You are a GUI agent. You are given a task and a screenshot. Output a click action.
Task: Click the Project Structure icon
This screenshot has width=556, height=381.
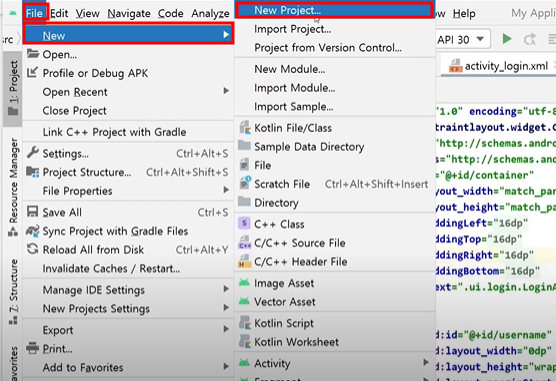click(33, 172)
